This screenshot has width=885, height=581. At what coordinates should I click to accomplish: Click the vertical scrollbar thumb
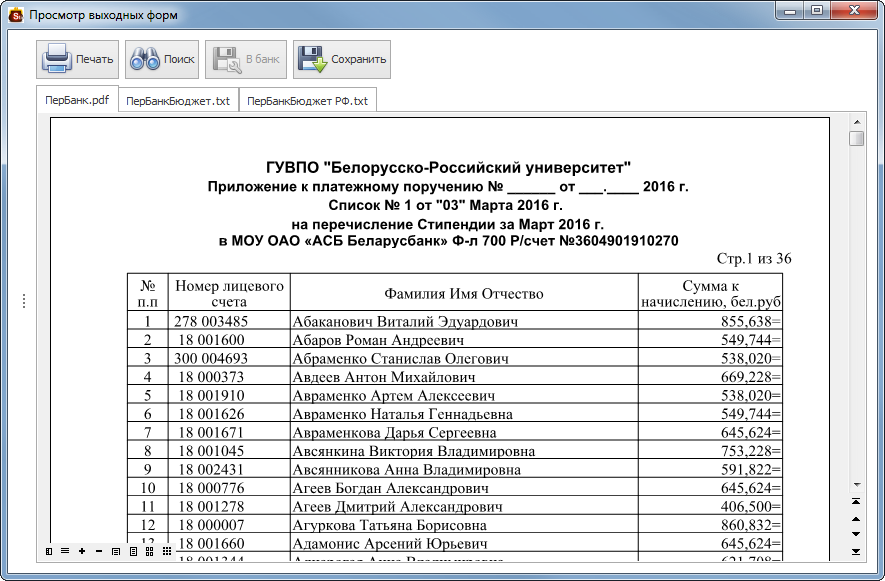pyautogui.click(x=857, y=138)
